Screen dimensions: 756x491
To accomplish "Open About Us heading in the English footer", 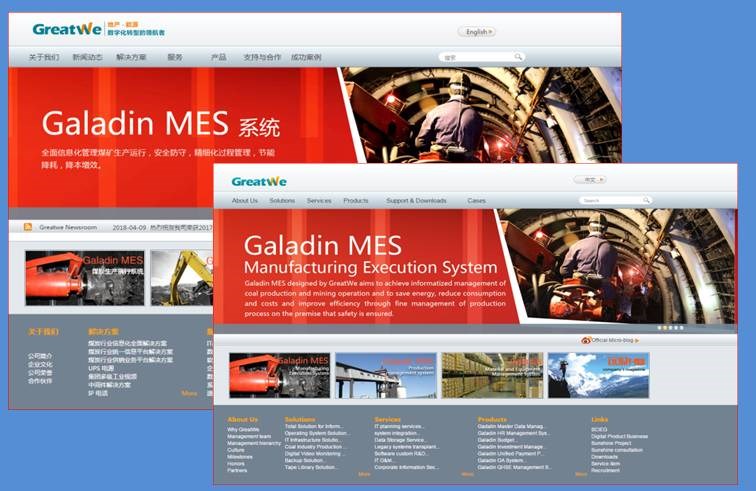I will 243,420.
